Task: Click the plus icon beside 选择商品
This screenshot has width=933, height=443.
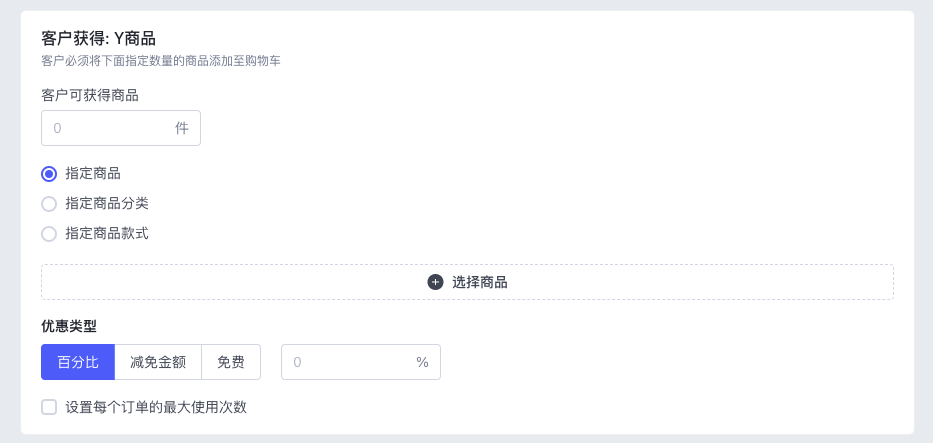Action: tap(436, 282)
